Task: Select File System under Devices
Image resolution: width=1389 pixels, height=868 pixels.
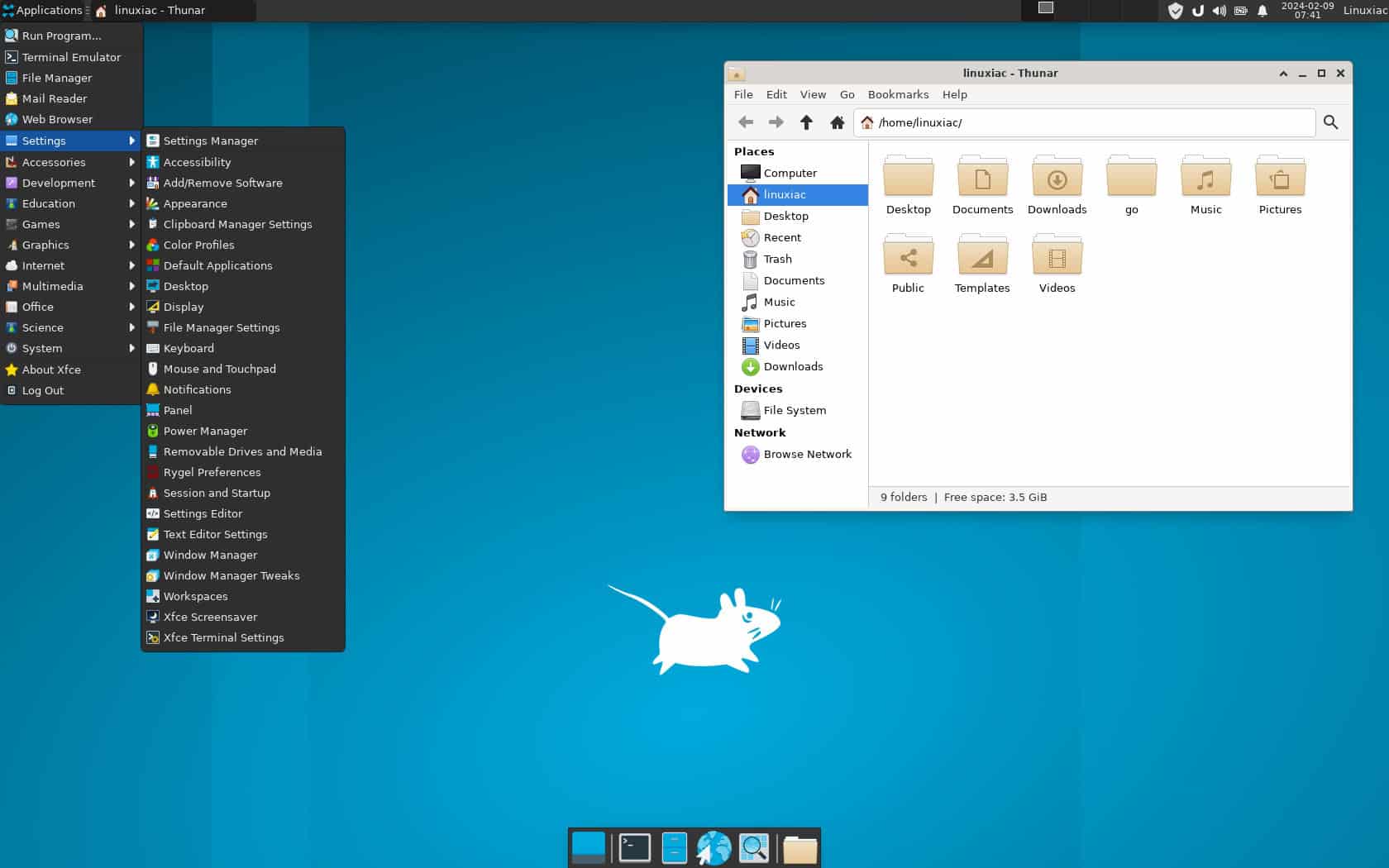Action: coord(795,410)
